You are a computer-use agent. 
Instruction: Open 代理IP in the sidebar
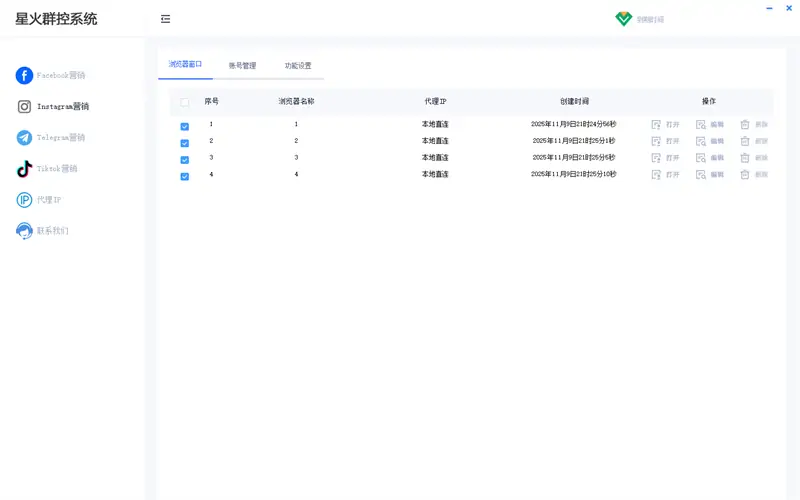38,200
